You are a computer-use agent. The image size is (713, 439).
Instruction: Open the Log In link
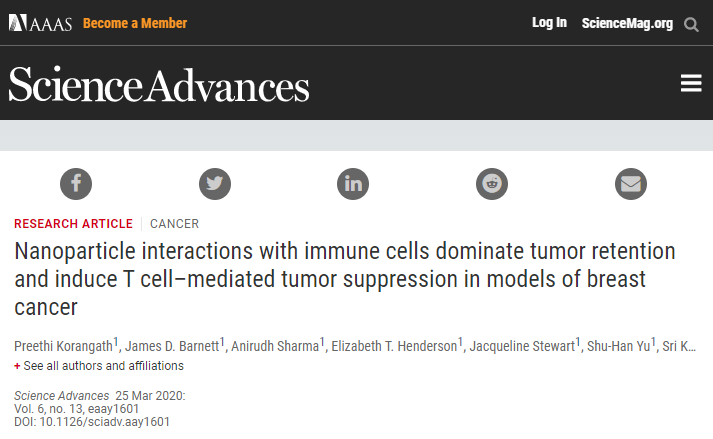coord(549,23)
